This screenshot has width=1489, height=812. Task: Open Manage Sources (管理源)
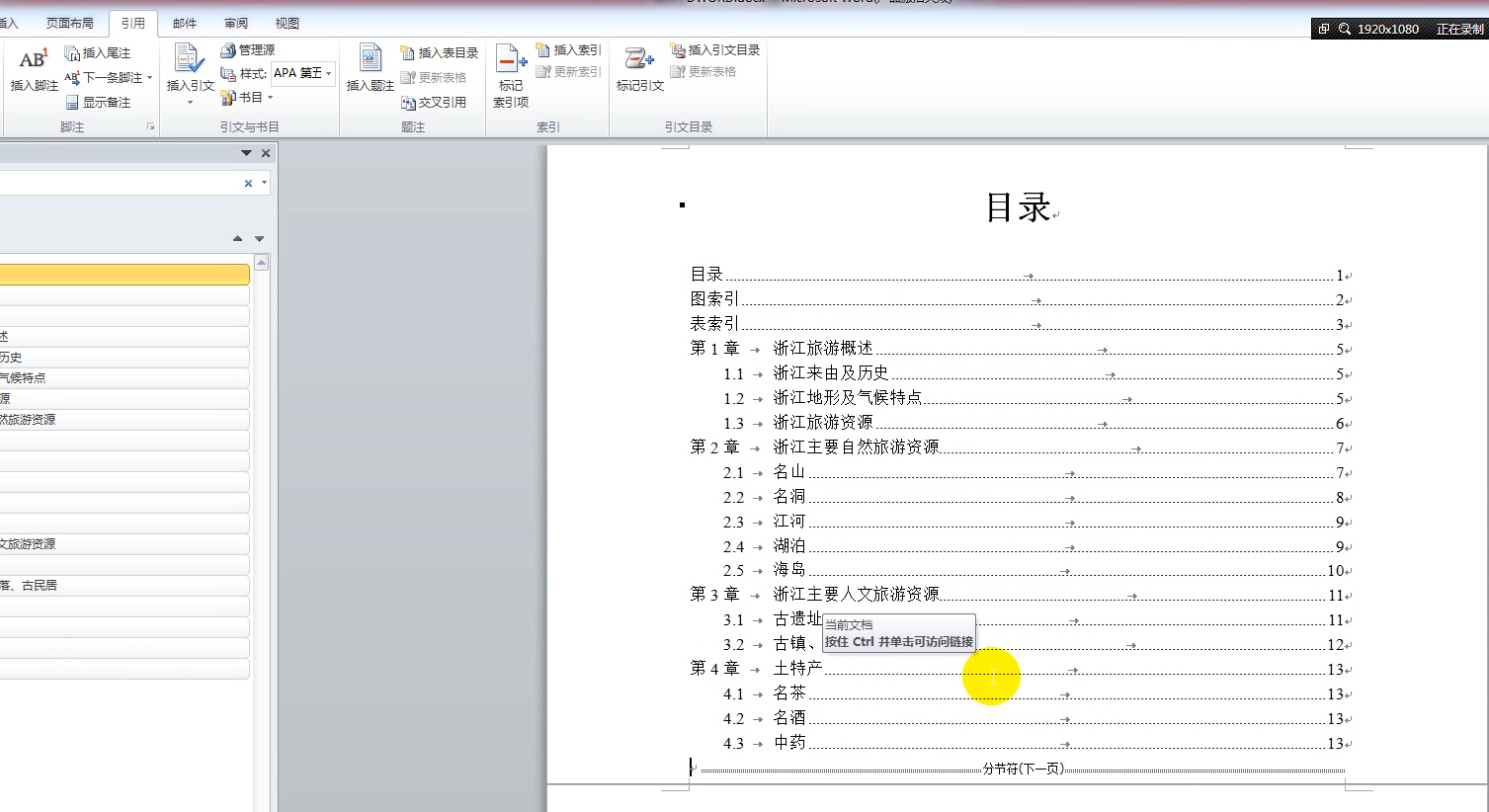[248, 50]
